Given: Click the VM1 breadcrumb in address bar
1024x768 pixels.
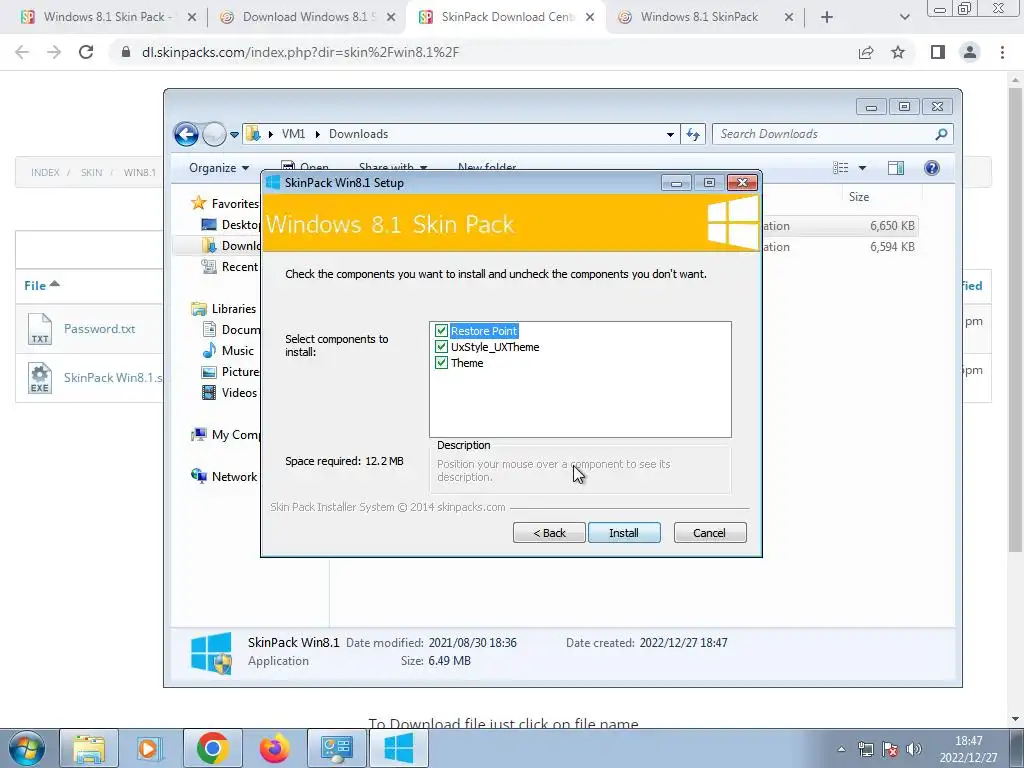Looking at the screenshot, I should click(293, 134).
